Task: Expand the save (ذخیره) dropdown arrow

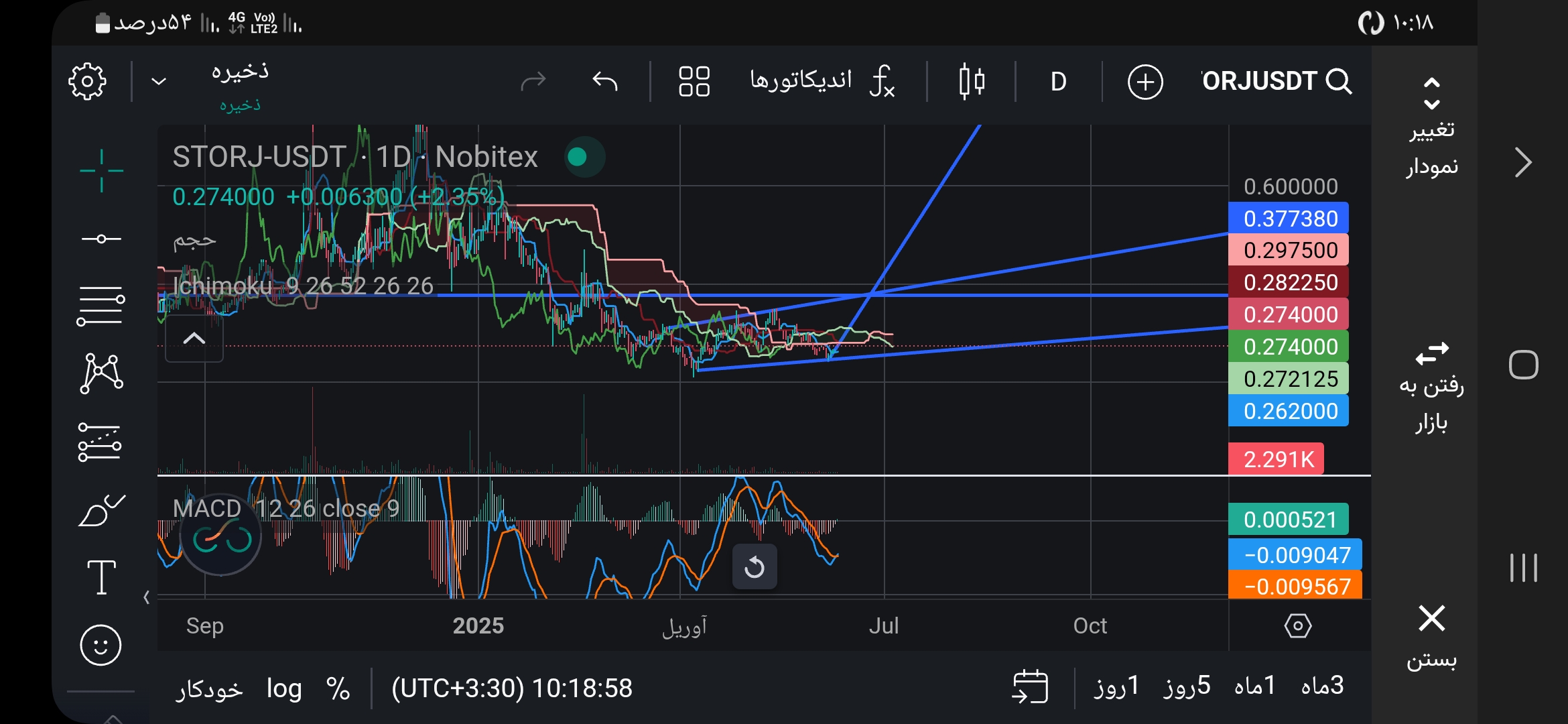Action: click(159, 82)
